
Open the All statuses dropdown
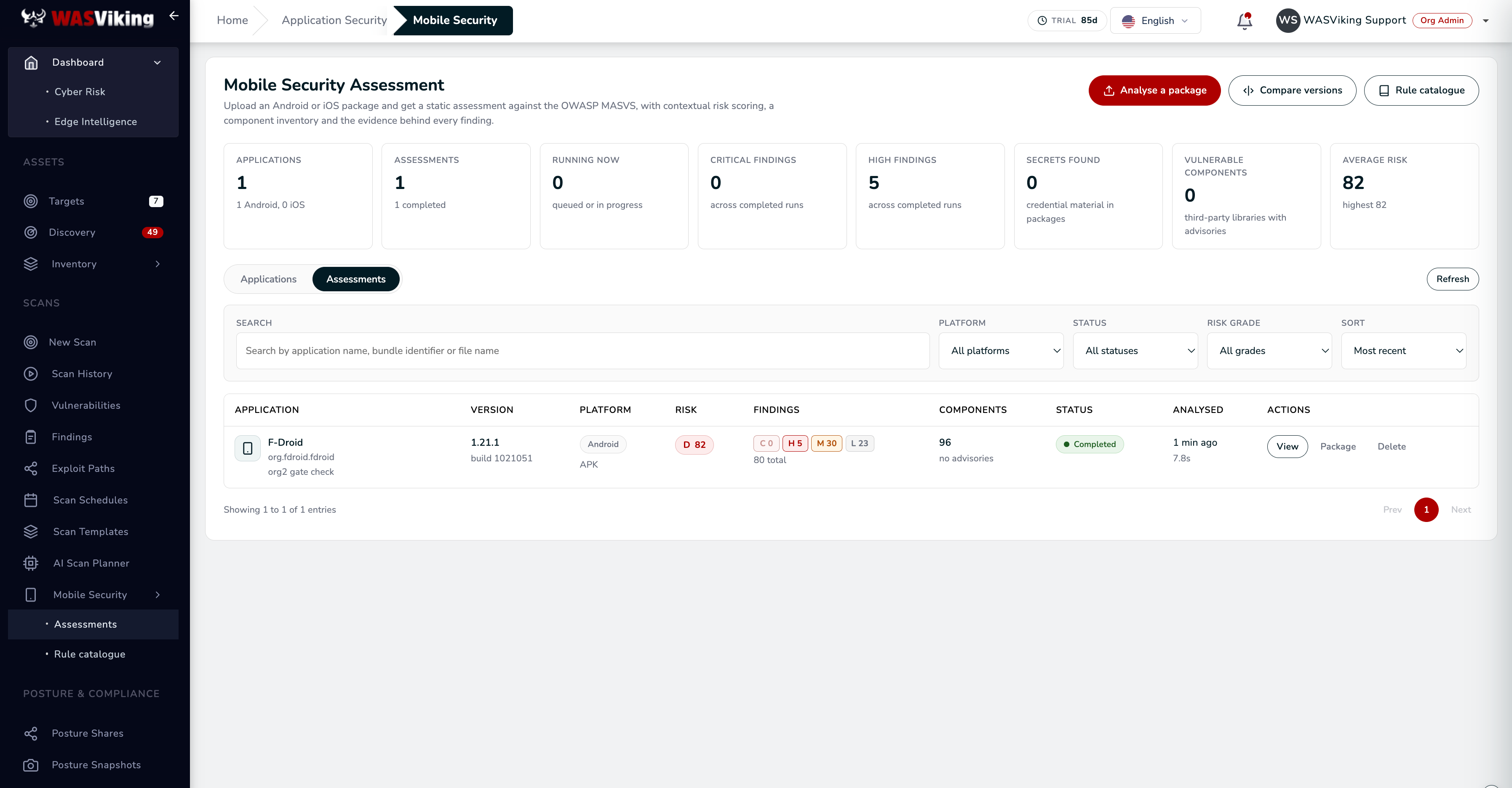(x=1135, y=351)
